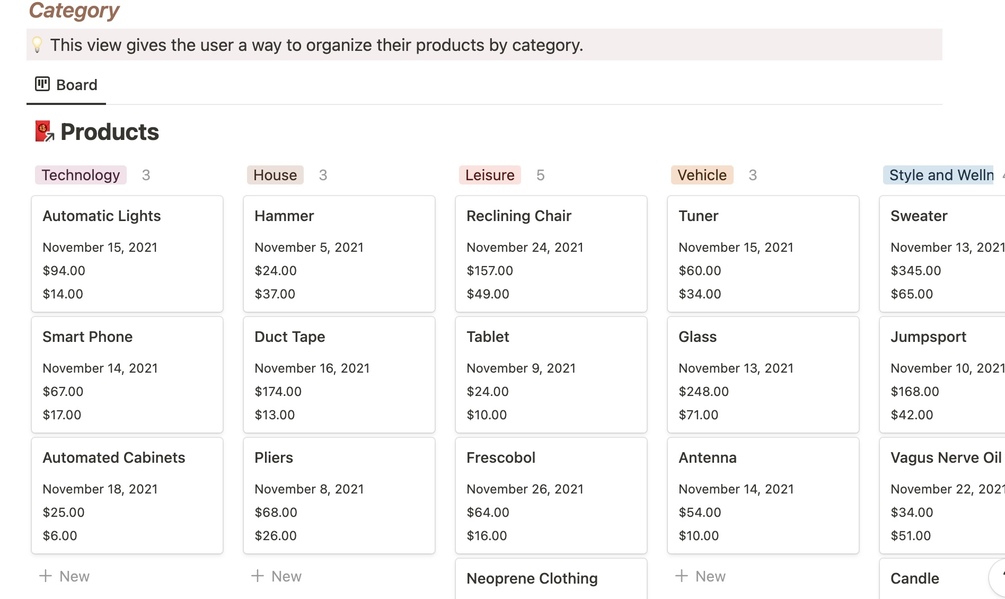
Task: Select the Reclining Chair card
Action: (x=551, y=254)
